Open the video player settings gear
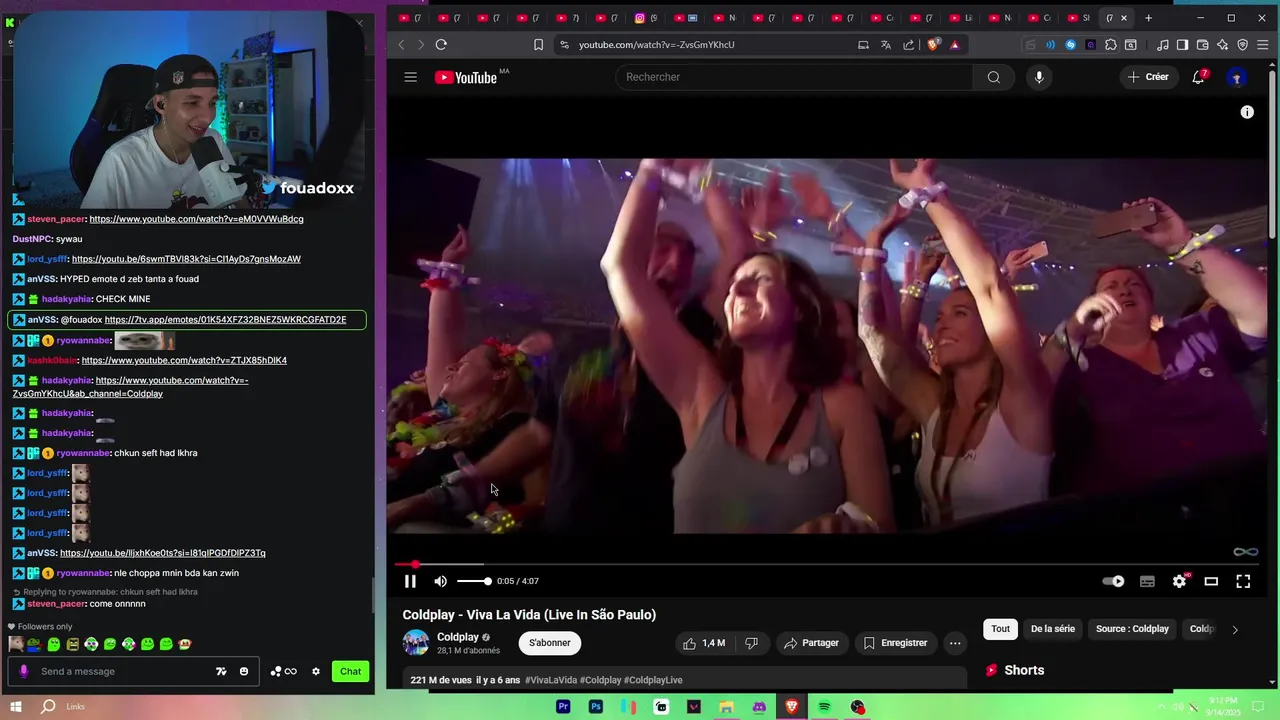This screenshot has height=720, width=1280. pyautogui.click(x=1180, y=581)
